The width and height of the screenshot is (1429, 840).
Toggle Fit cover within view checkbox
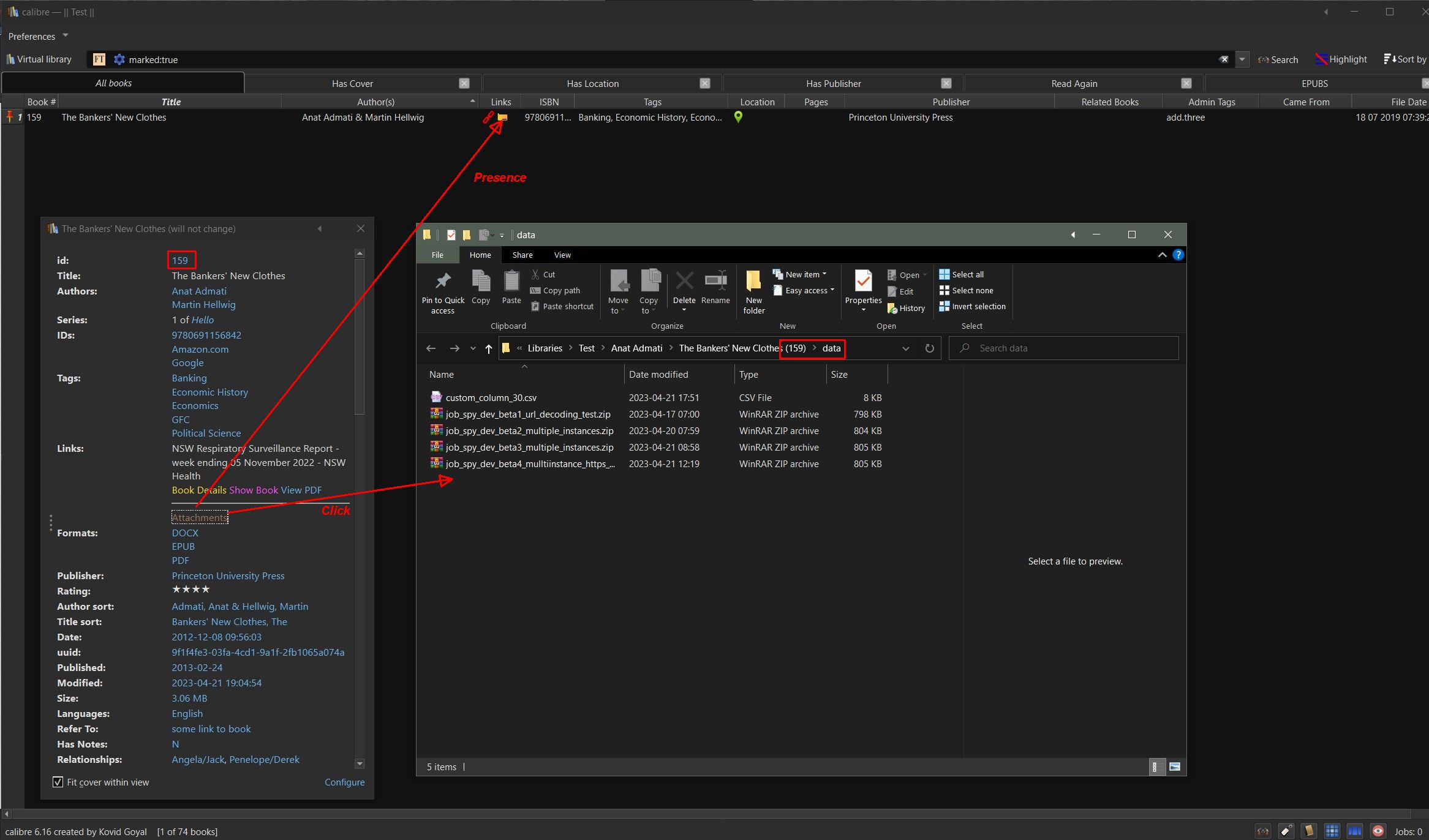pyautogui.click(x=58, y=782)
